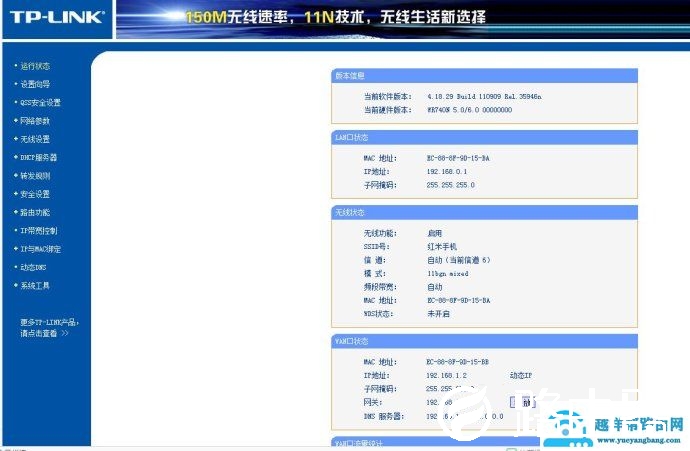
Task: Open 转发规则 menu item
Action: click(35, 176)
